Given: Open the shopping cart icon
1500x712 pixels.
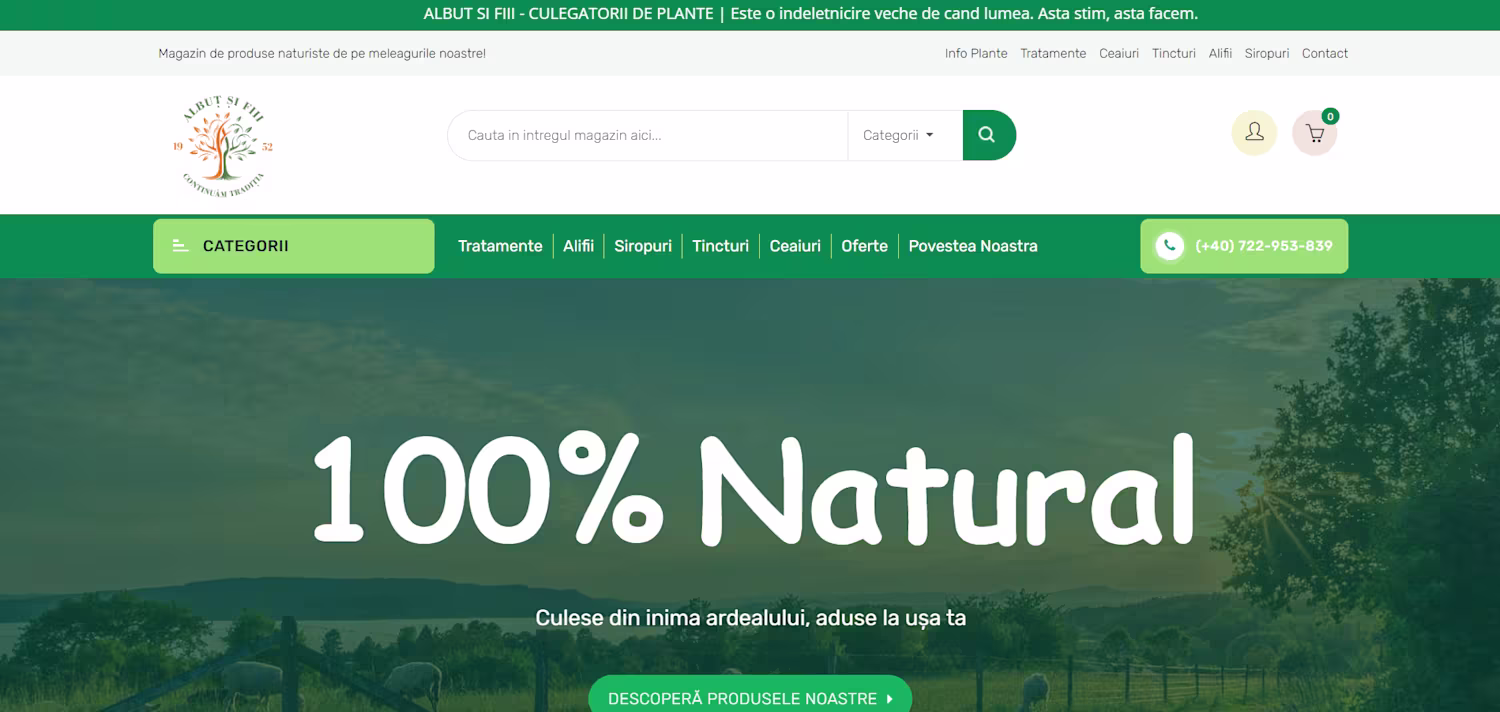Looking at the screenshot, I should click(1314, 134).
